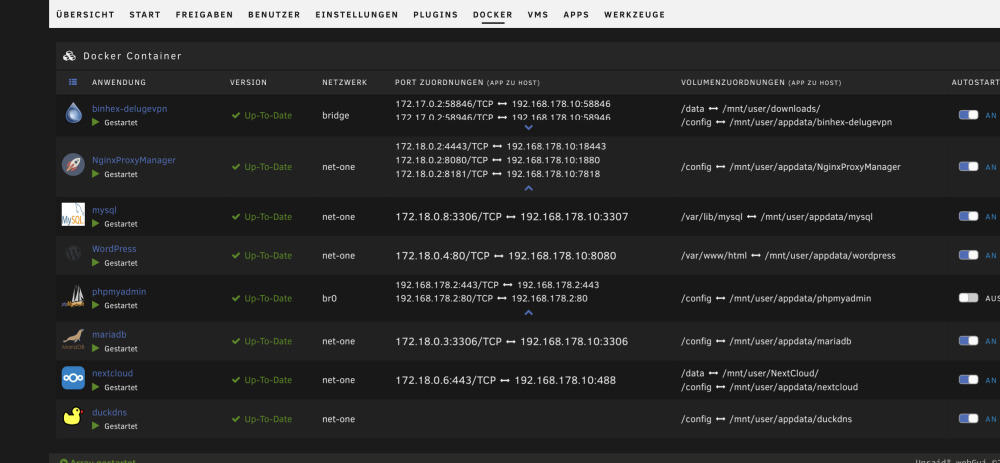Open the VMs tab
The image size is (1000, 463).
538,15
